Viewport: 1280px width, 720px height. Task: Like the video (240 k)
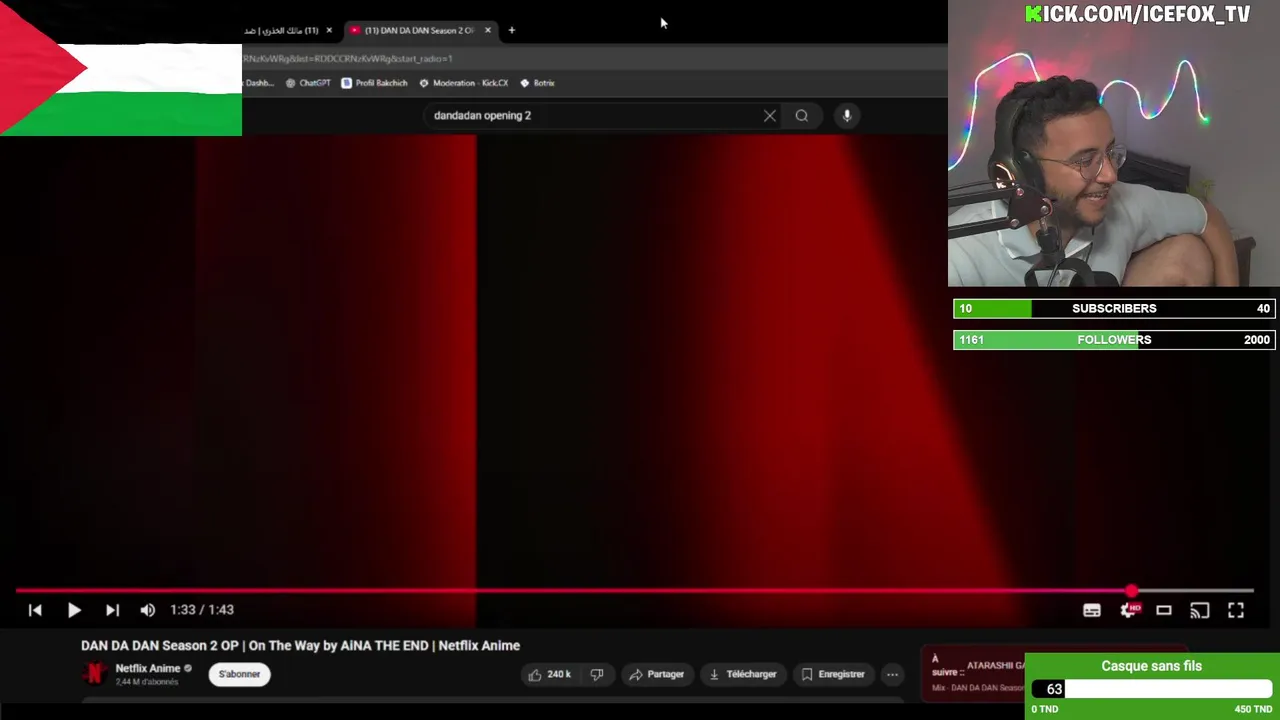tap(549, 674)
